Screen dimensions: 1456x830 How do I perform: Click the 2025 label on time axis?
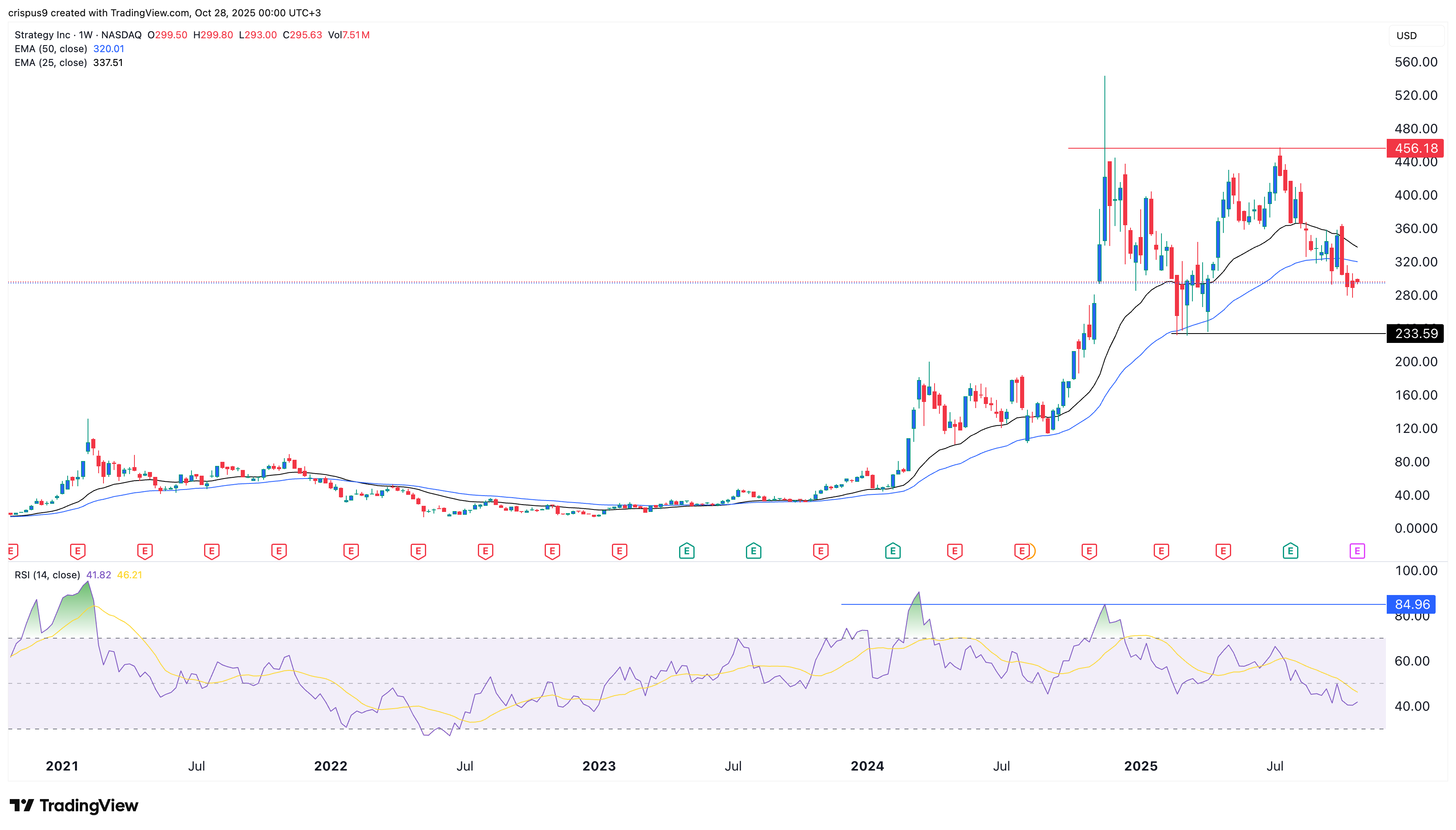click(x=1140, y=766)
